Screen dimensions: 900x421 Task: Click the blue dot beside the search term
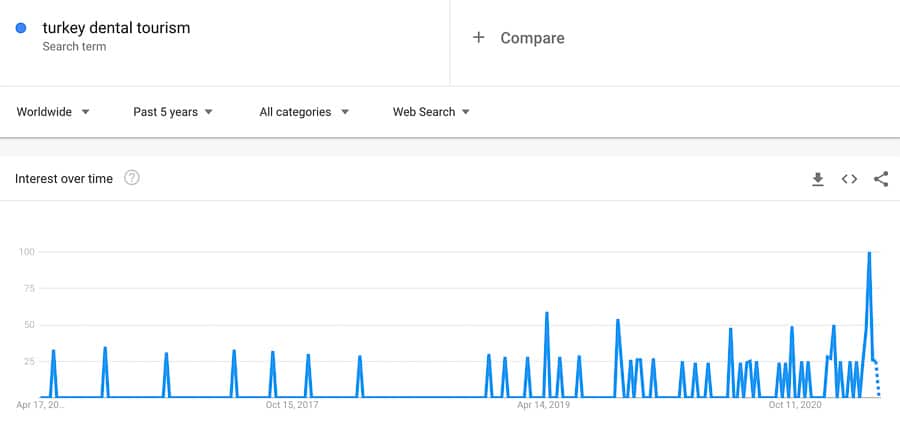click(21, 29)
